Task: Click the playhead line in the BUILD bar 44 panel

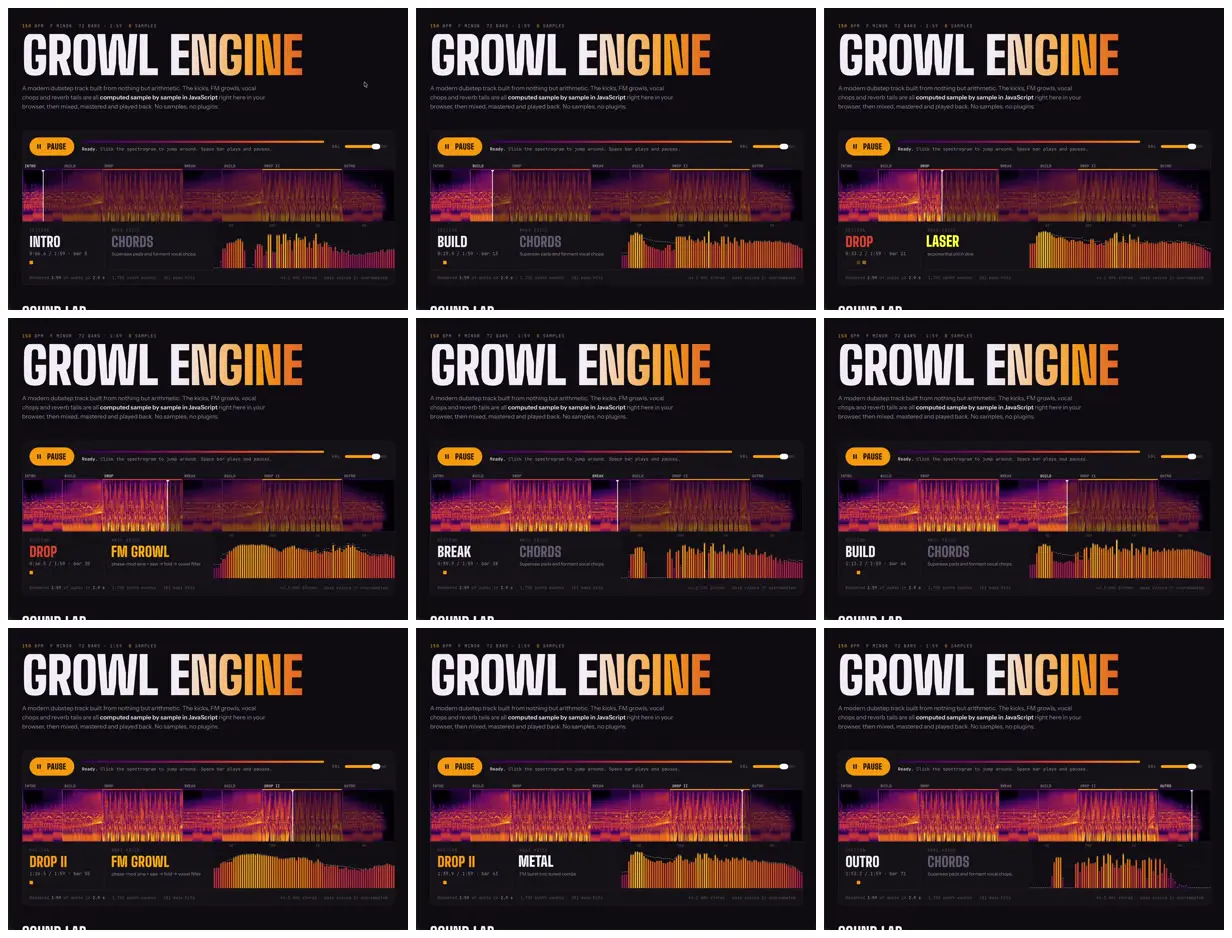Action: click(1067, 505)
